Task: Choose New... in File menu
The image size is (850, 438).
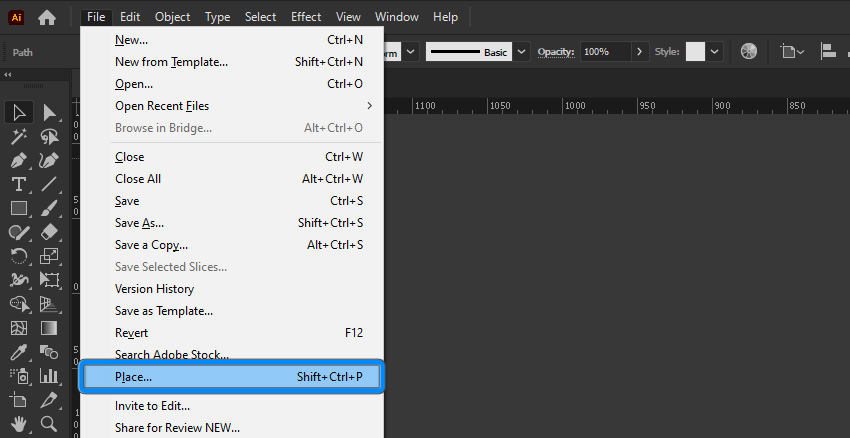Action: click(231, 40)
